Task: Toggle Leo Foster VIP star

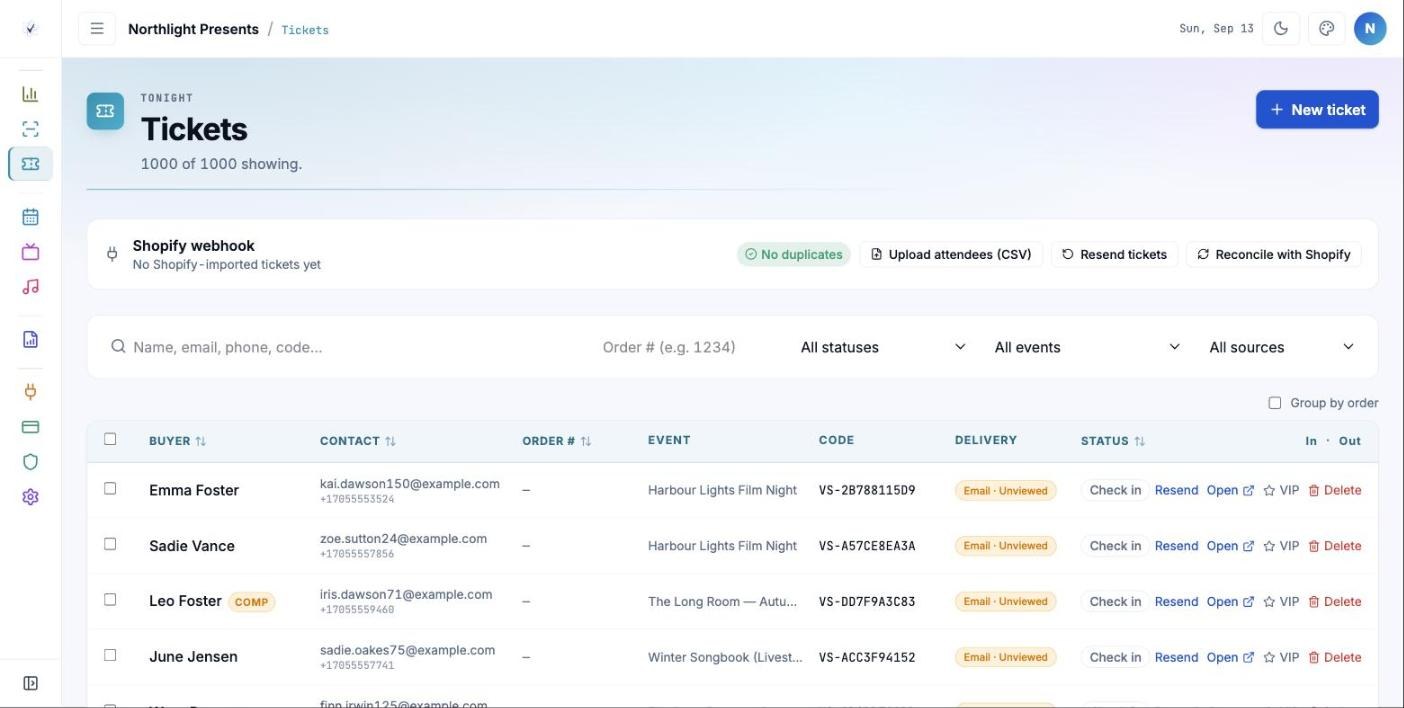Action: click(1281, 601)
